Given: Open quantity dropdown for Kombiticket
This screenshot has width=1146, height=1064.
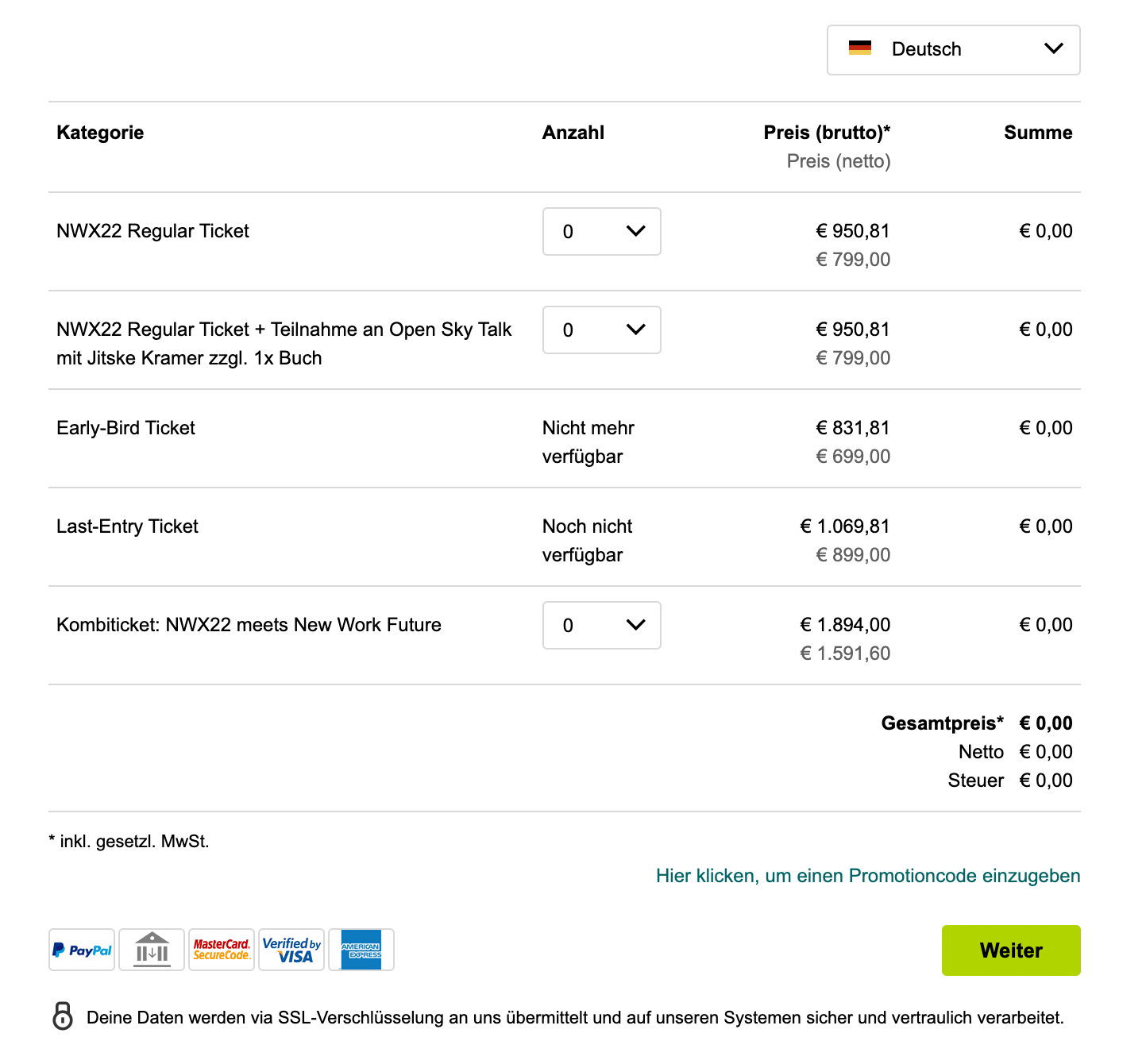Looking at the screenshot, I should (602, 625).
